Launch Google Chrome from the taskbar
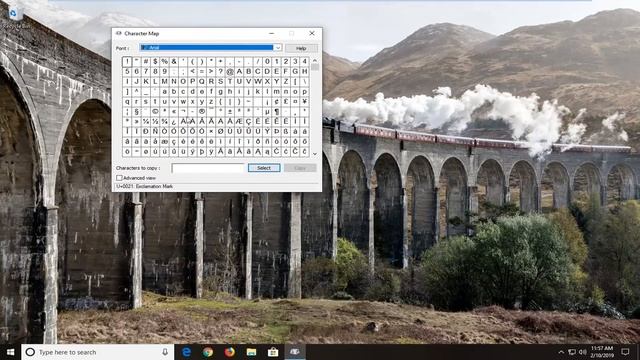The width and height of the screenshot is (640, 360). [x=208, y=352]
